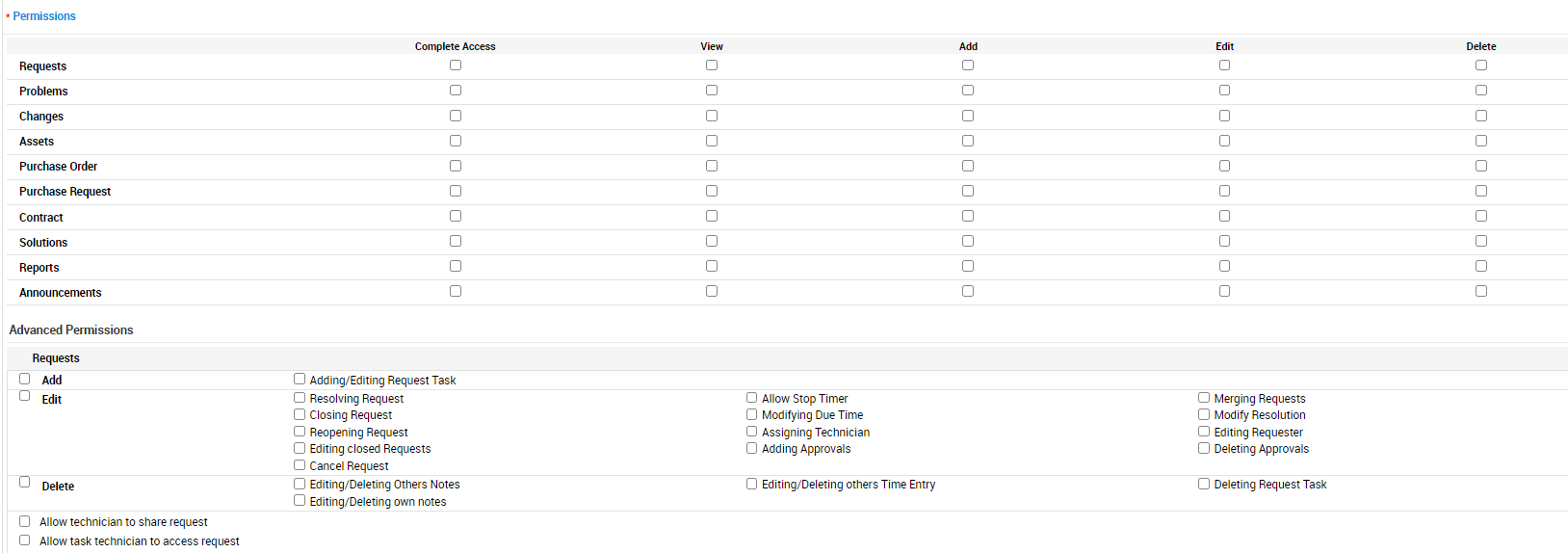The image size is (1568, 553).
Task: Check the Merging Requests option
Action: coord(1204,398)
